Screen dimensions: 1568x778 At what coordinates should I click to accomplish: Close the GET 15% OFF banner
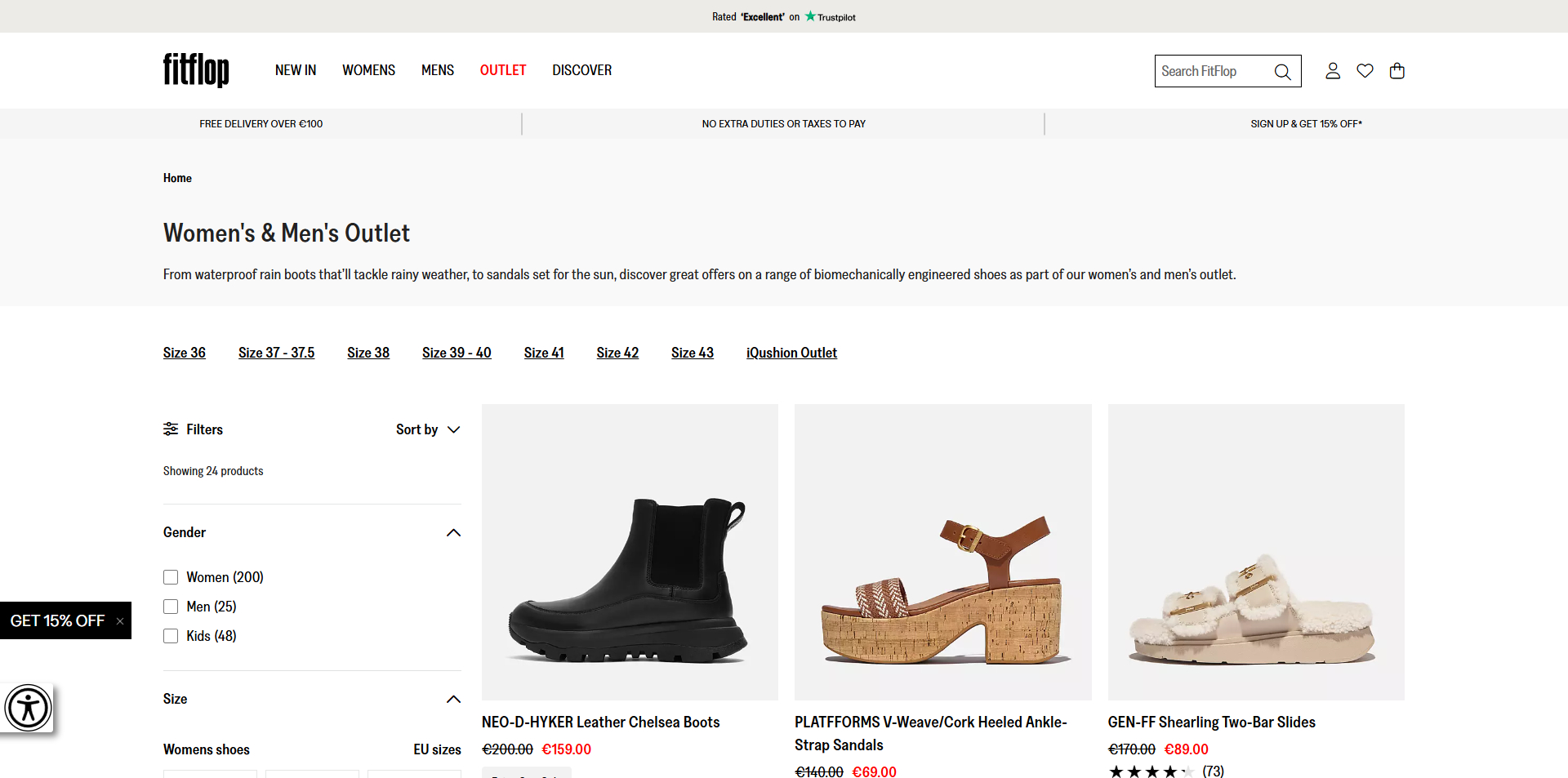point(120,621)
